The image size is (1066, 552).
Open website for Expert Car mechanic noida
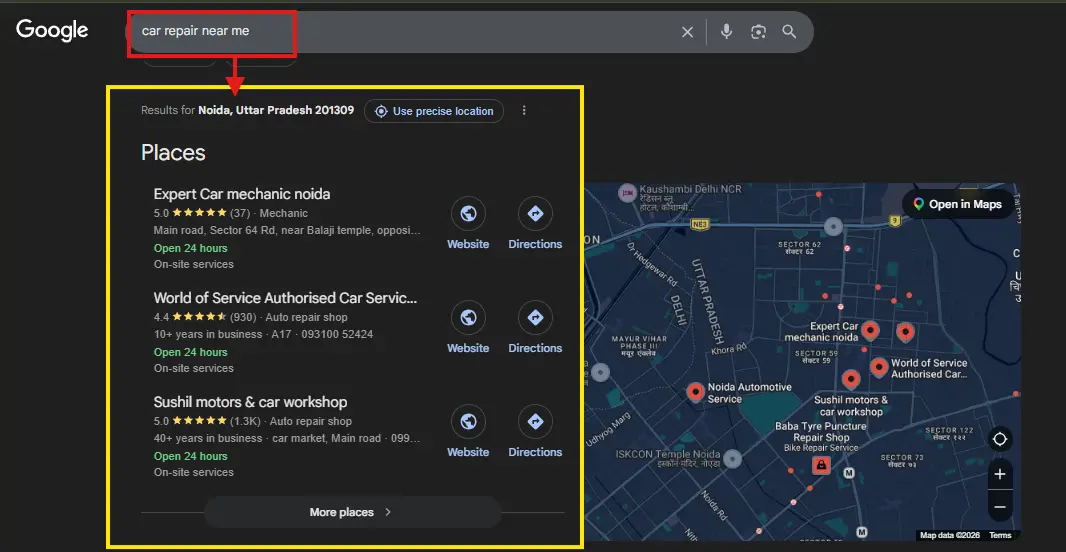(x=468, y=224)
